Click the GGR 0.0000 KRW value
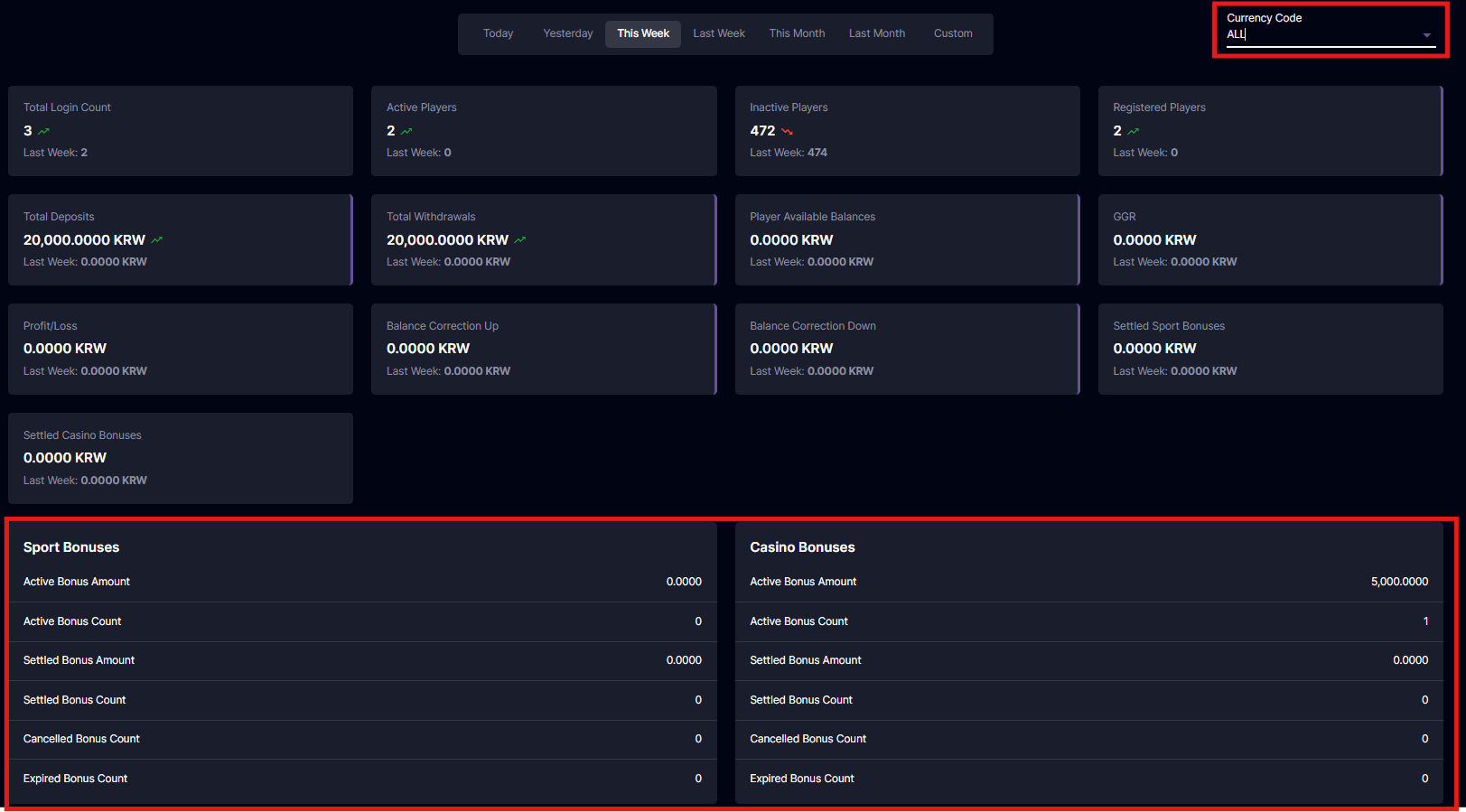The image size is (1466, 812). point(1154,240)
